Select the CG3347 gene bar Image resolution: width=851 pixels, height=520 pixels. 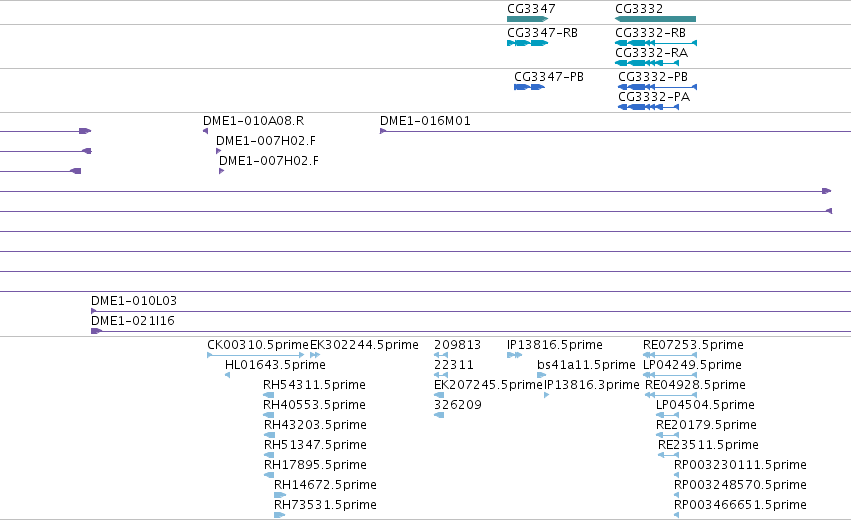pos(528,19)
